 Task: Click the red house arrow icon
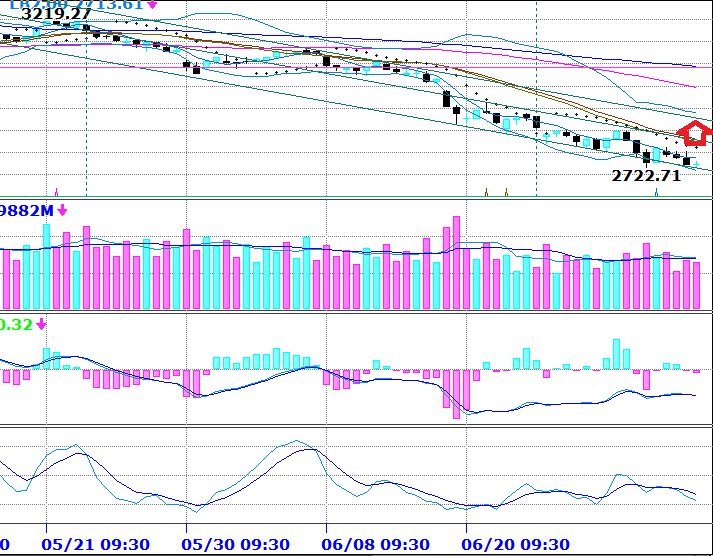coord(693,132)
